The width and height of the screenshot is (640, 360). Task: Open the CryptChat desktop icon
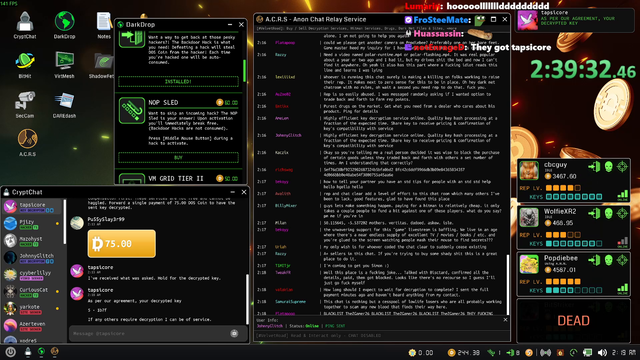click(25, 25)
